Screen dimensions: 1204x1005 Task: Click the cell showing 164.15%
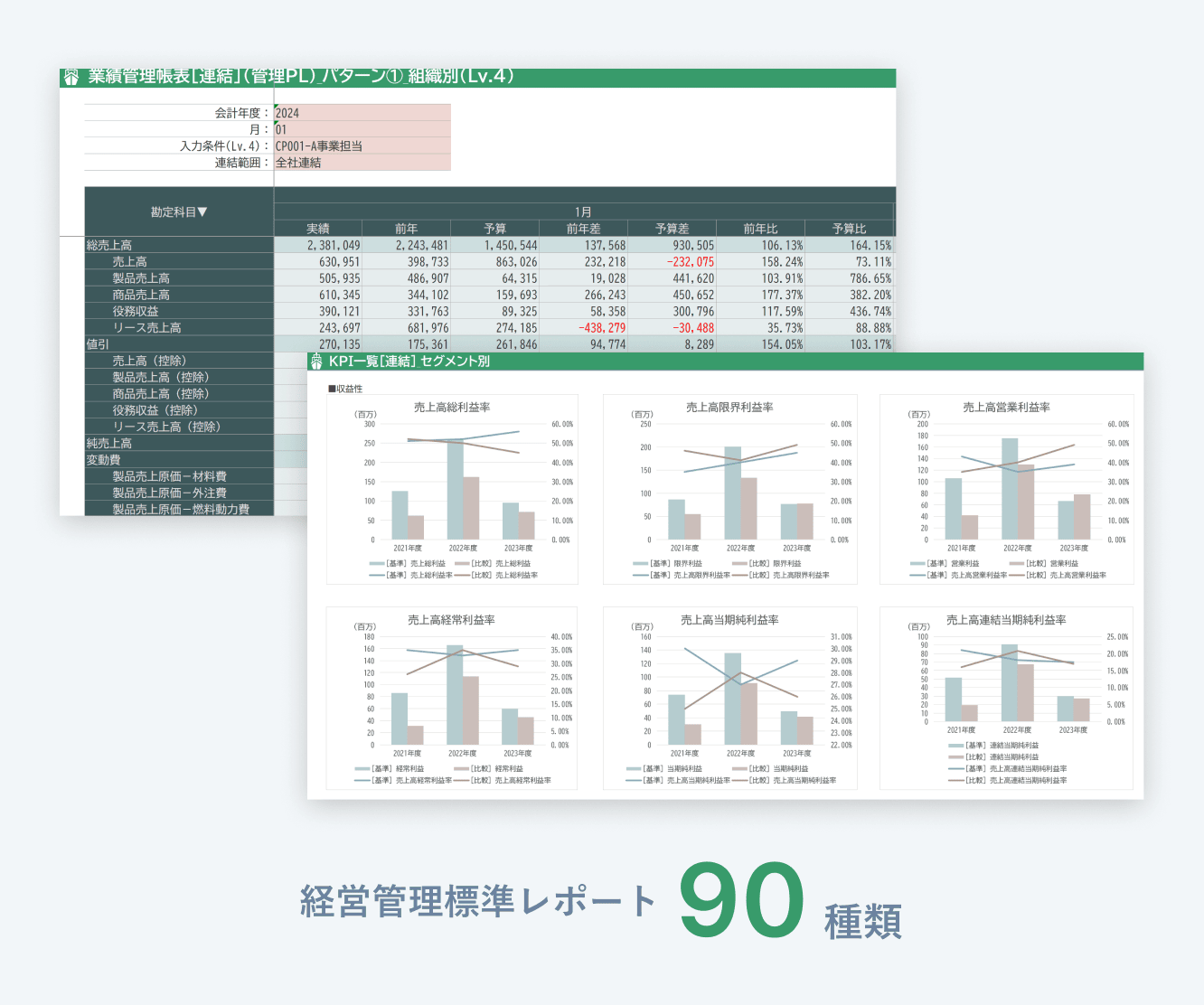[x=849, y=245]
